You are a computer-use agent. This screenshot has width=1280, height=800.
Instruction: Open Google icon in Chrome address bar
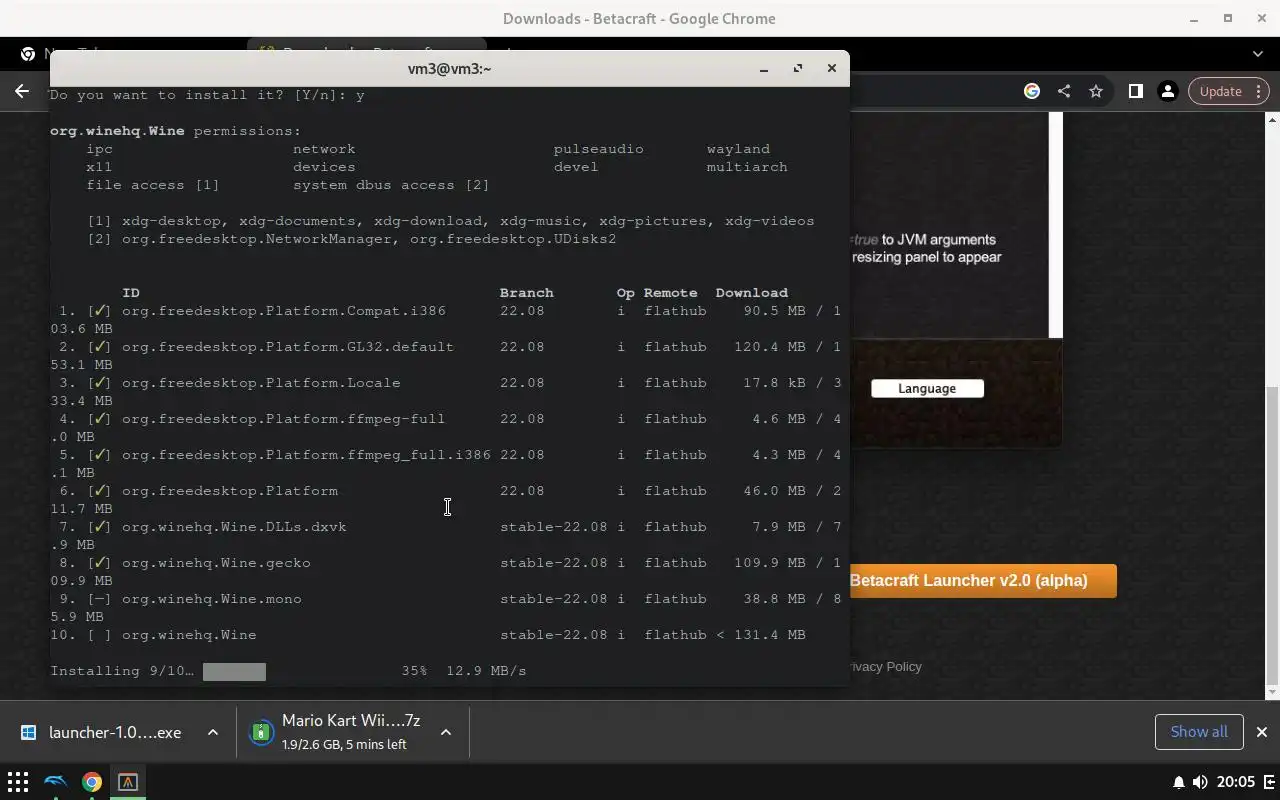coord(1032,91)
